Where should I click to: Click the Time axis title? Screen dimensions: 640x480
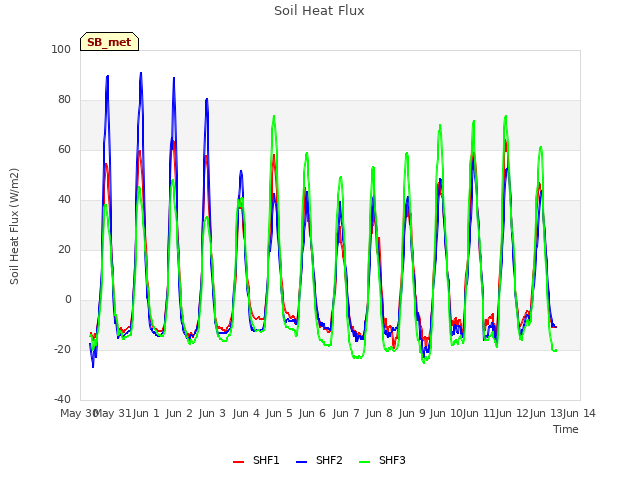566,429
